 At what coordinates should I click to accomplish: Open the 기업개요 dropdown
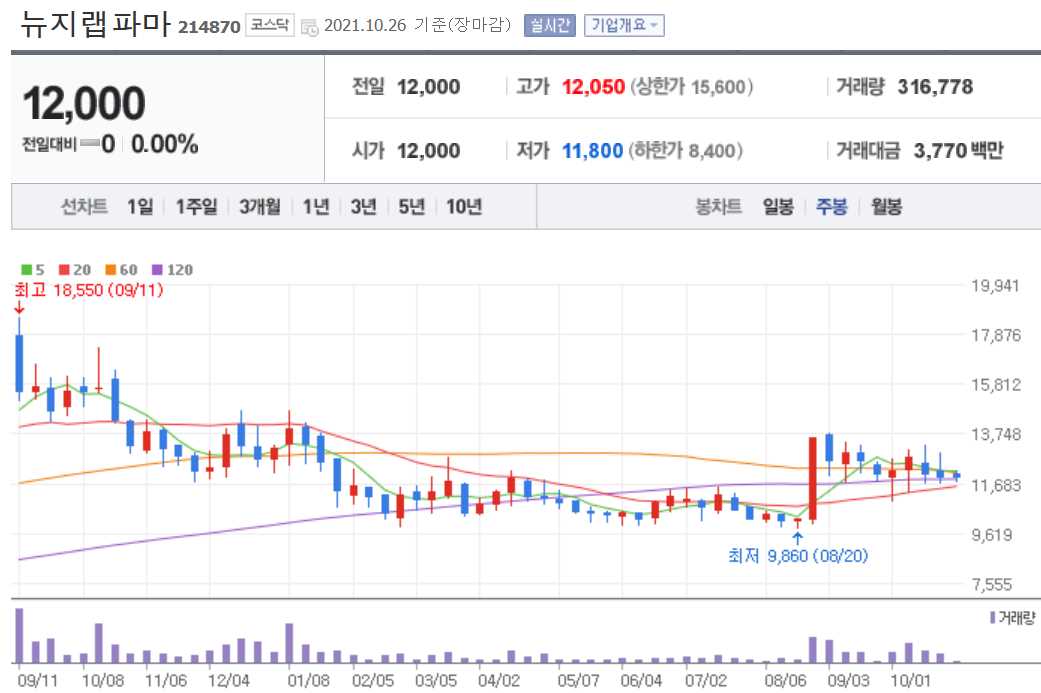[x=624, y=25]
